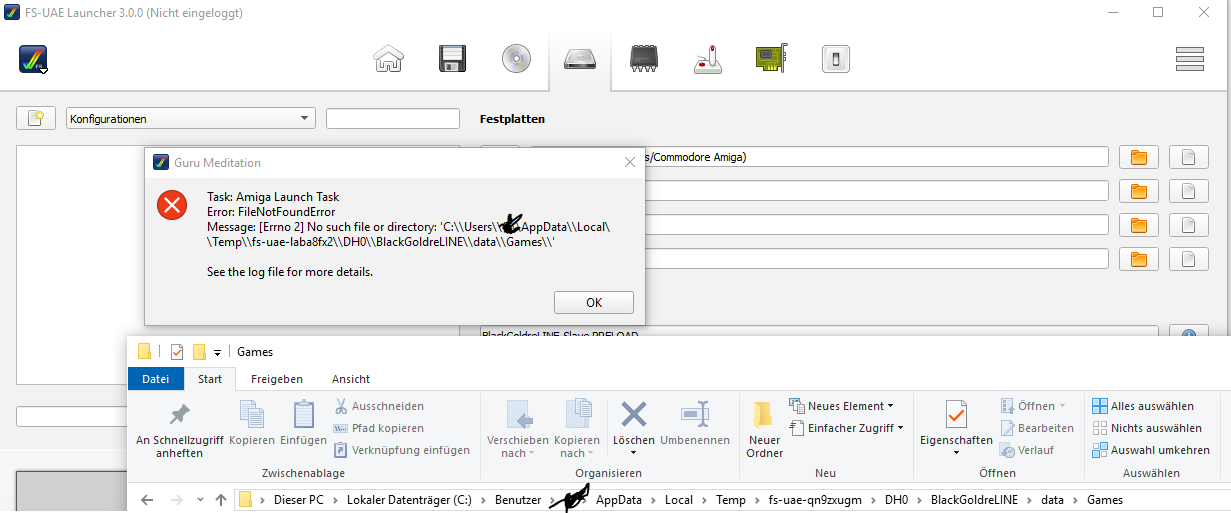
Task: Click Einfügen in the Explorer ribbon
Action: point(303,424)
